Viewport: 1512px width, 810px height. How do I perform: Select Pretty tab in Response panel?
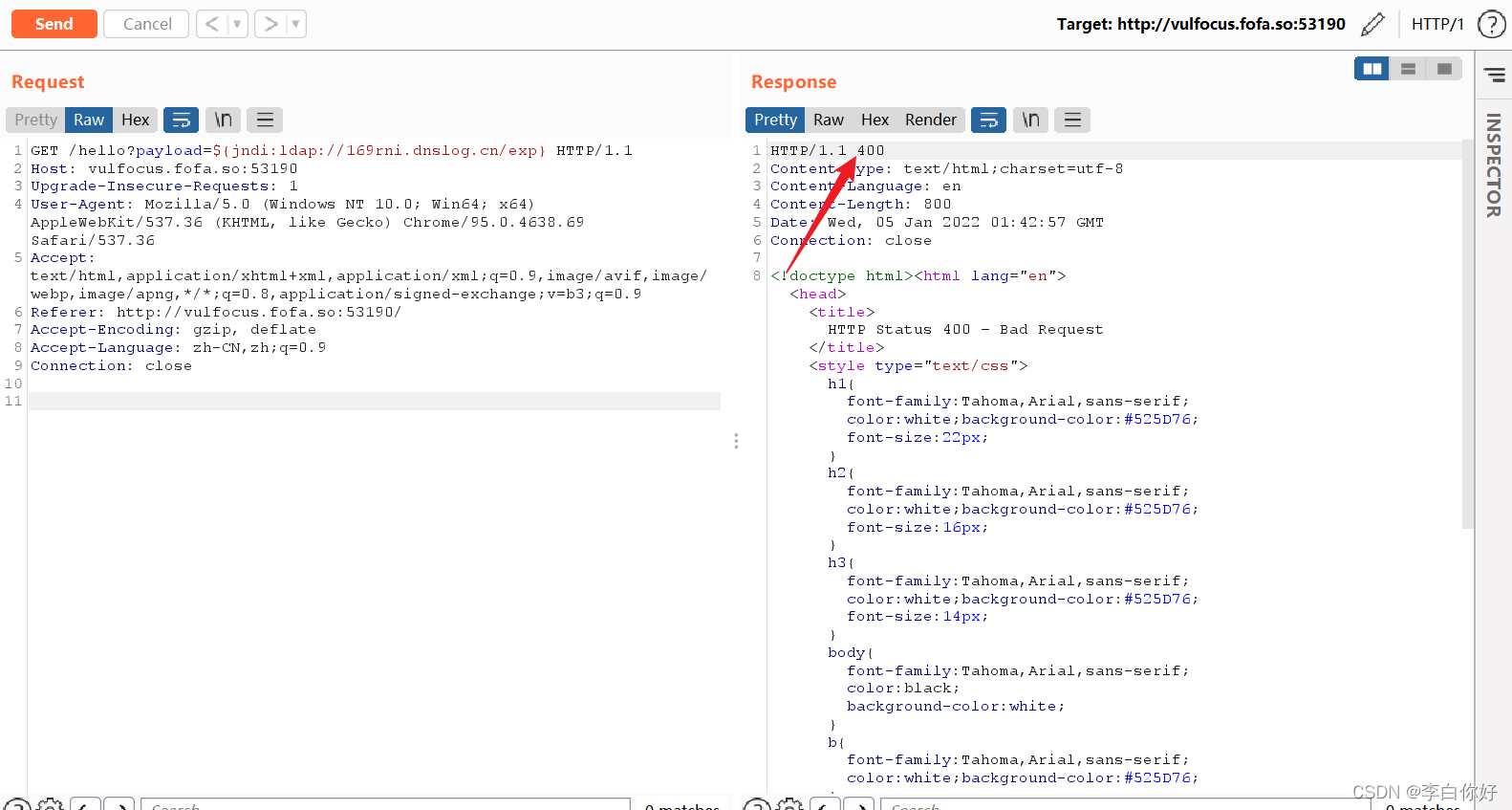tap(775, 120)
